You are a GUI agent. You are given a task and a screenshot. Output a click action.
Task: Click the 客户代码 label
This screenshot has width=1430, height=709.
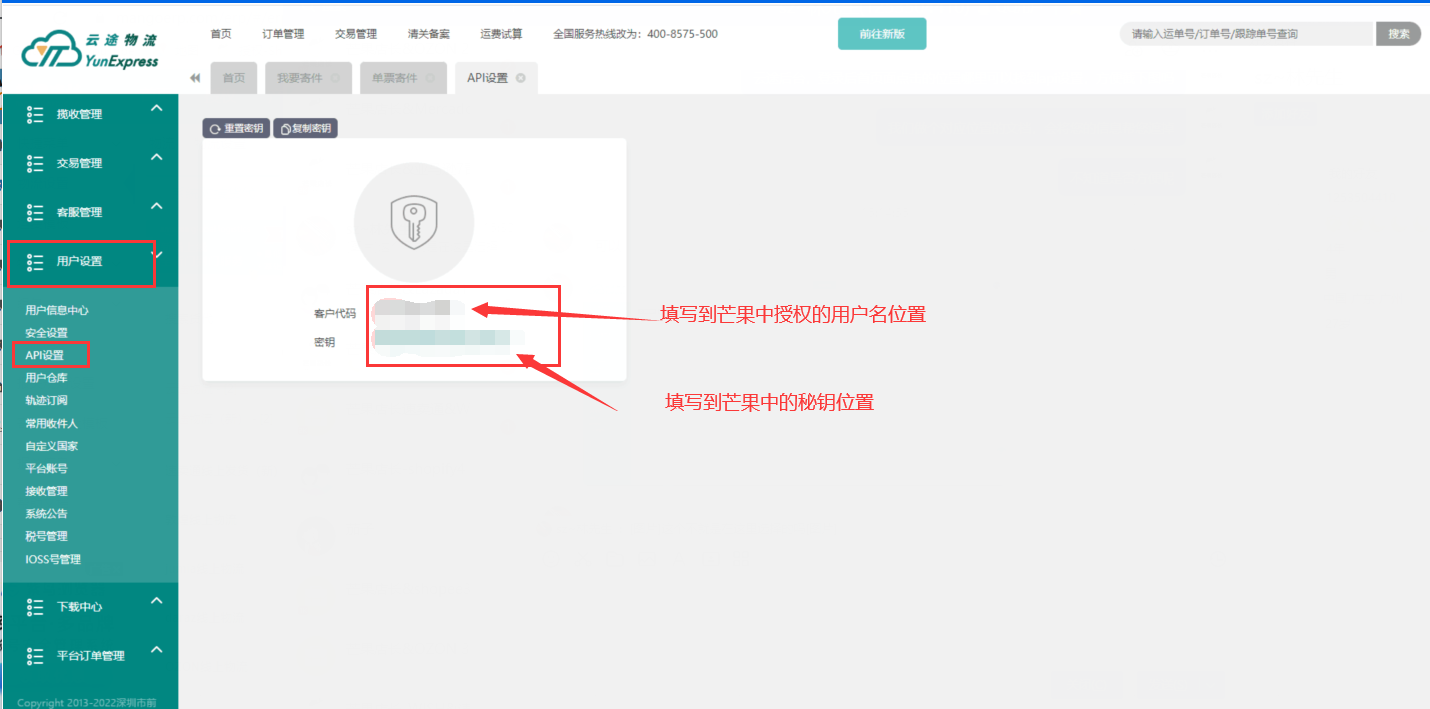pos(335,314)
